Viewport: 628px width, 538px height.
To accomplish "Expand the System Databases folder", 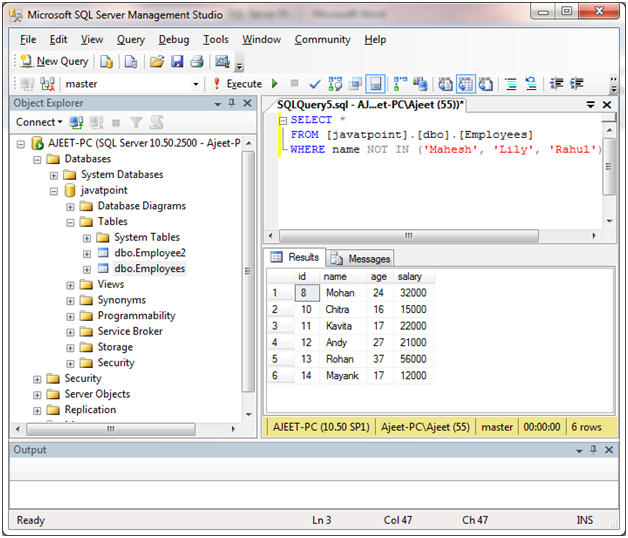I will 54,175.
